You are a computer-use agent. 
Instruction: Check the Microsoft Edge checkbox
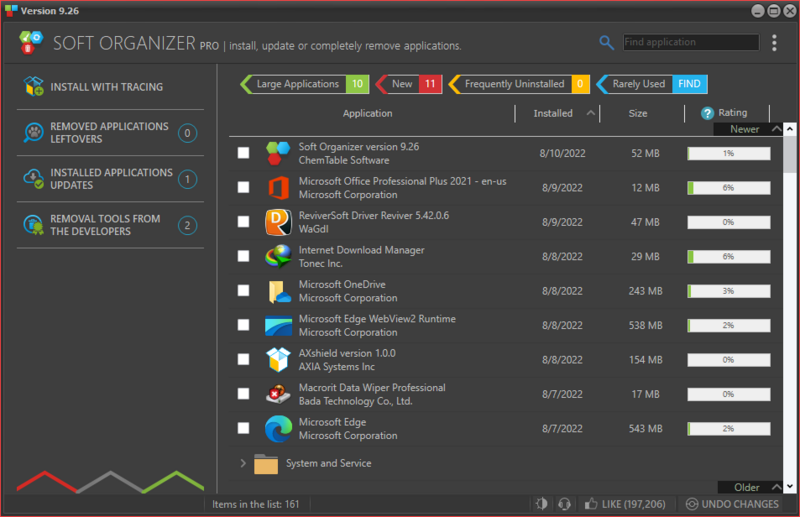[x=243, y=428]
